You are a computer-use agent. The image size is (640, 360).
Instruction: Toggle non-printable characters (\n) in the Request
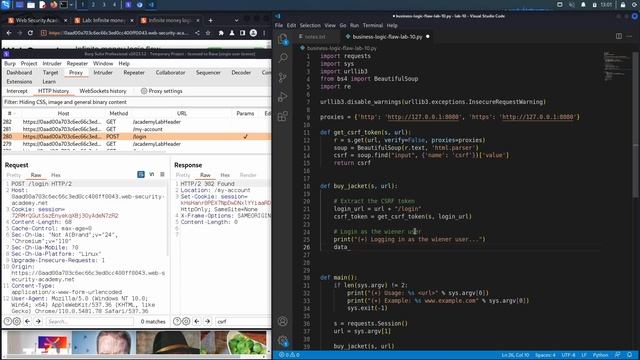pyautogui.click(x=152, y=174)
